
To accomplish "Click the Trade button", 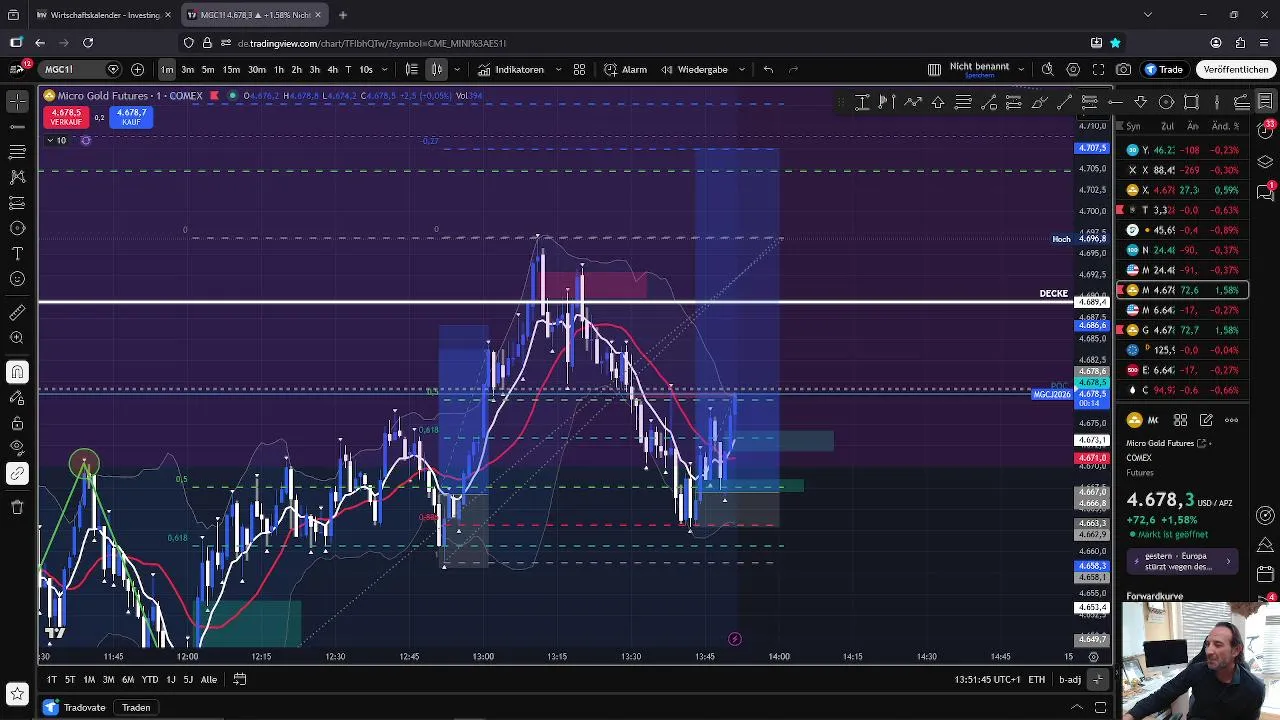I will pos(1164,69).
